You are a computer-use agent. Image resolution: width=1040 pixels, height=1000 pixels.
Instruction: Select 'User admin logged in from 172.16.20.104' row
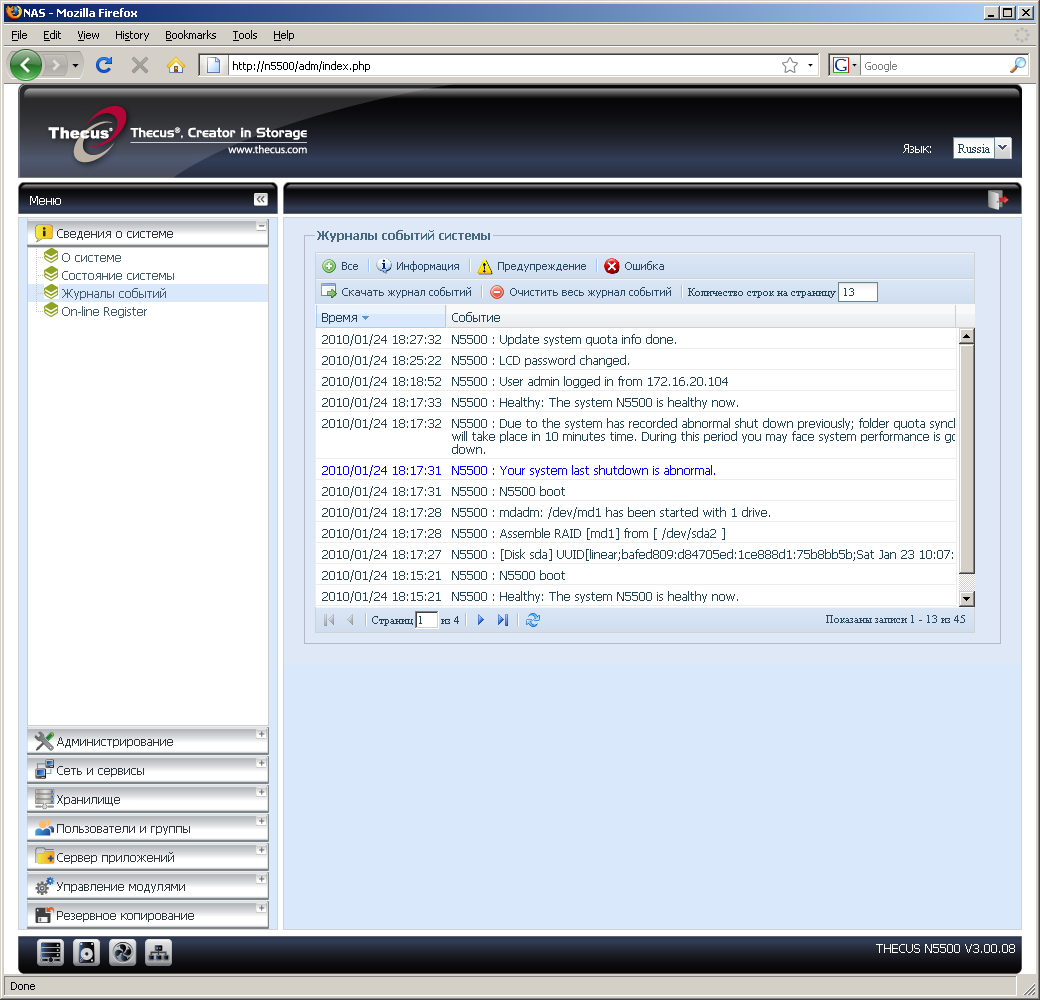pos(636,381)
